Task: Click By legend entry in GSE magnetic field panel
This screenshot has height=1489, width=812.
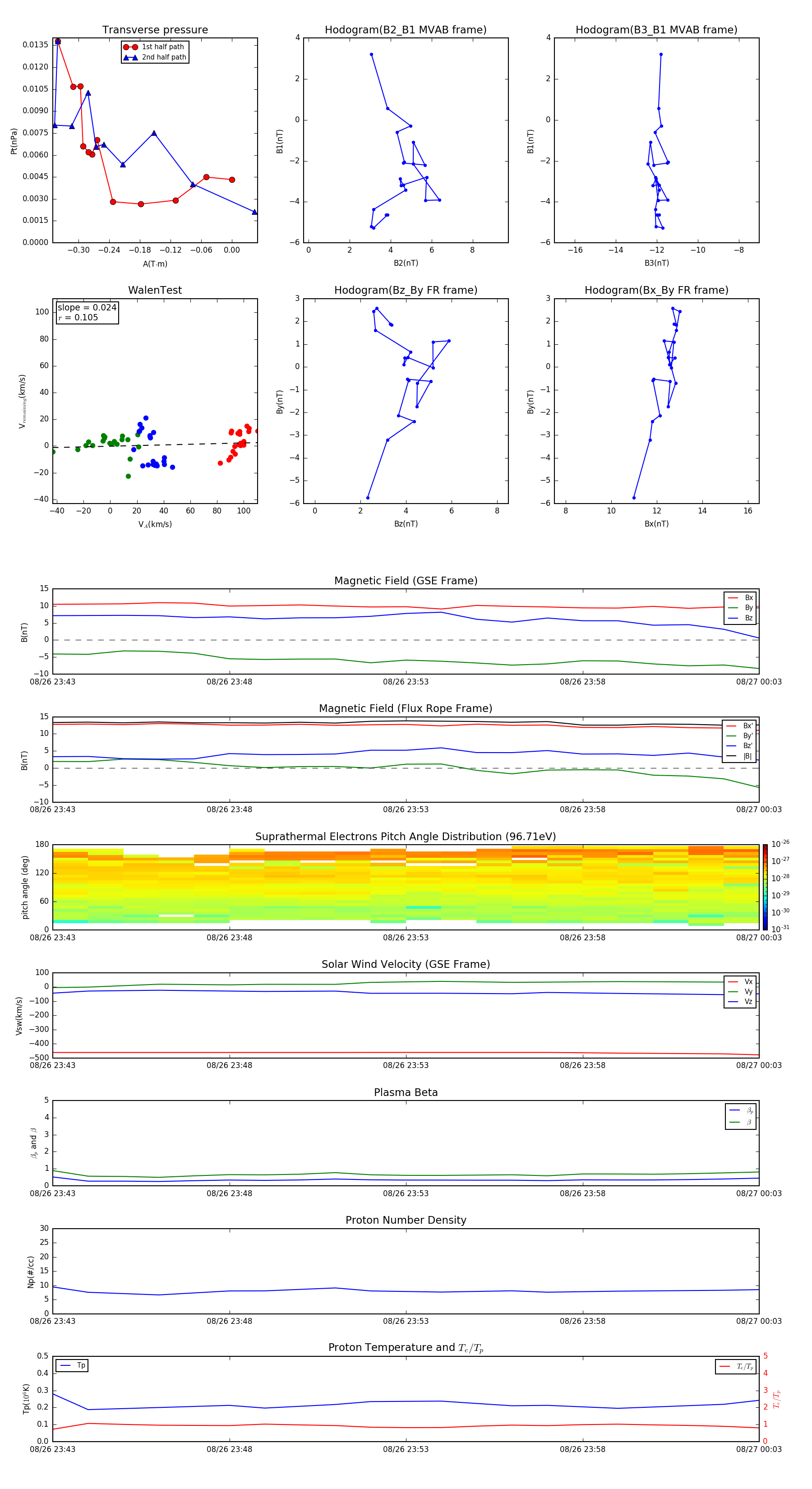Action: pyautogui.click(x=740, y=608)
